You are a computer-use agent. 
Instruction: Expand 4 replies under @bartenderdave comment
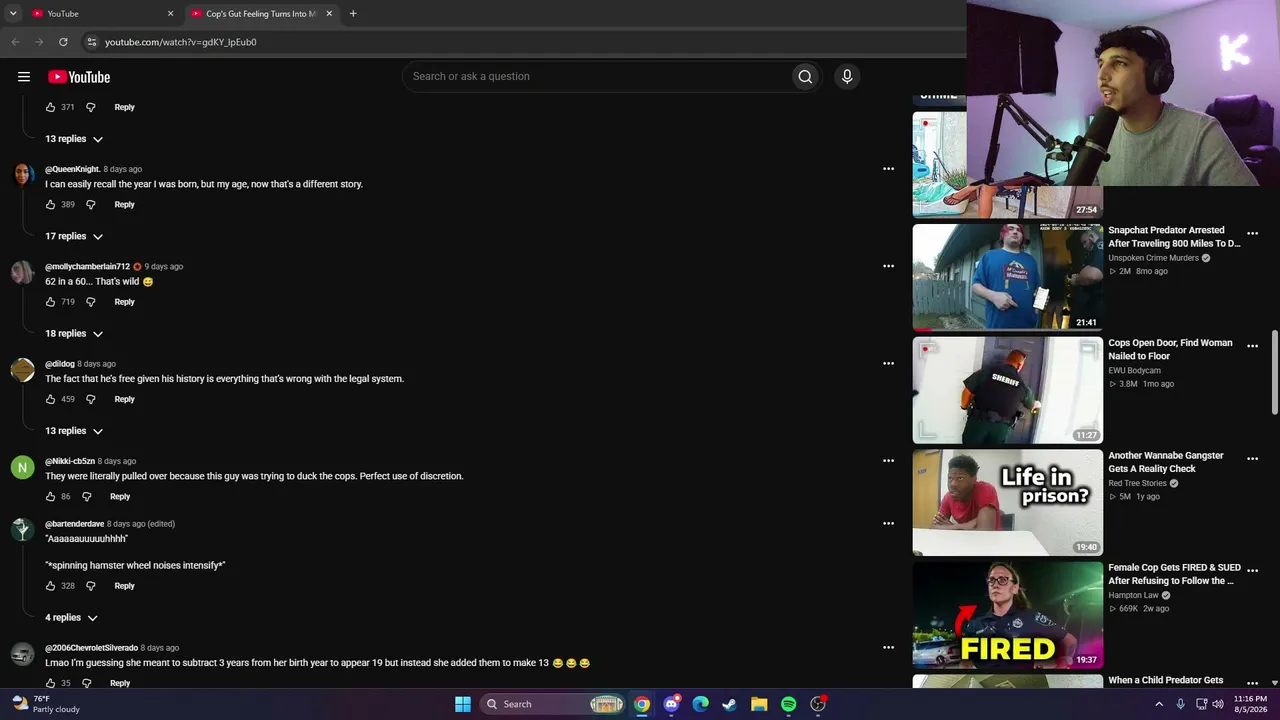point(71,618)
